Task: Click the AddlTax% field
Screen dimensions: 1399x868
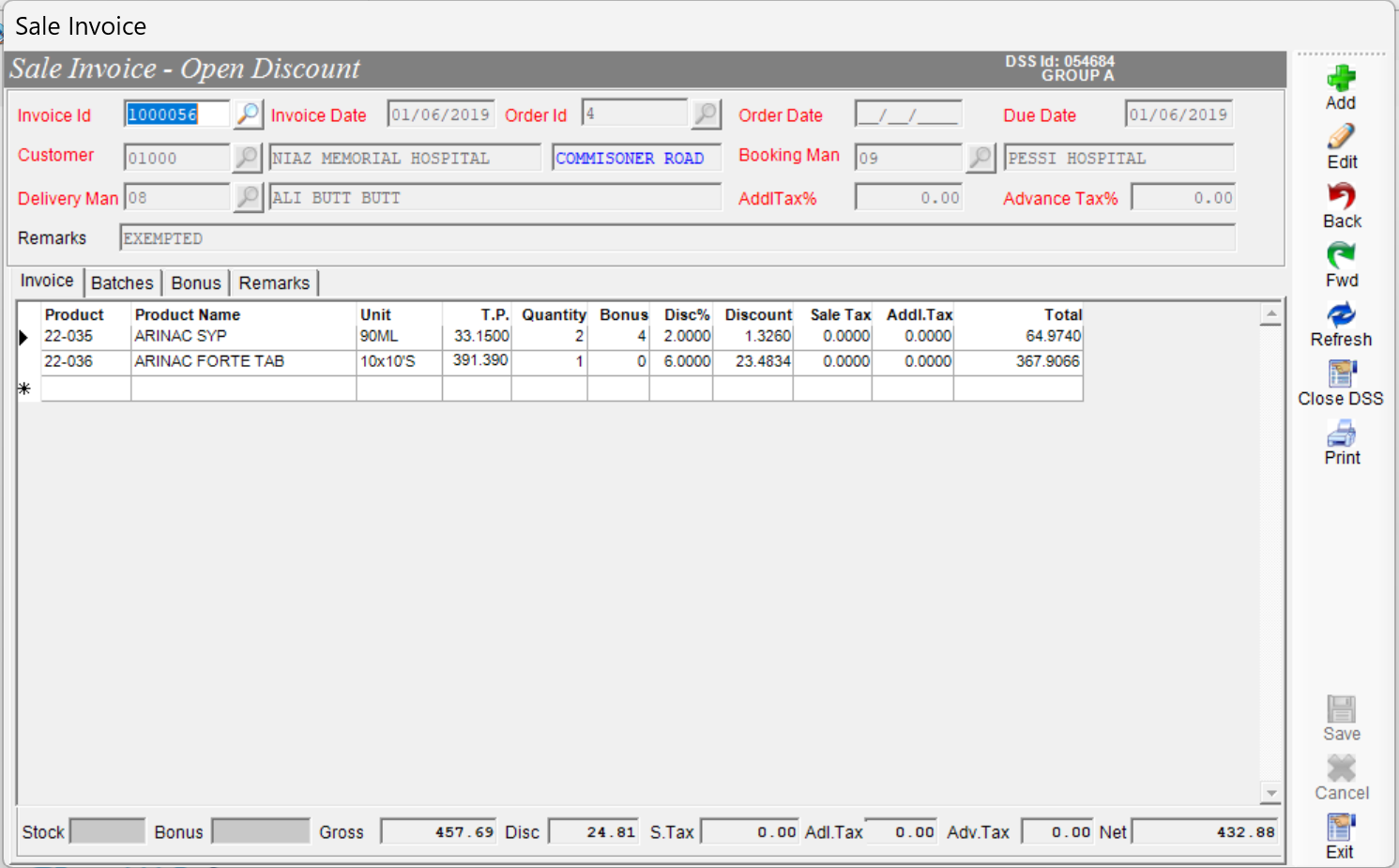Action: (x=908, y=197)
